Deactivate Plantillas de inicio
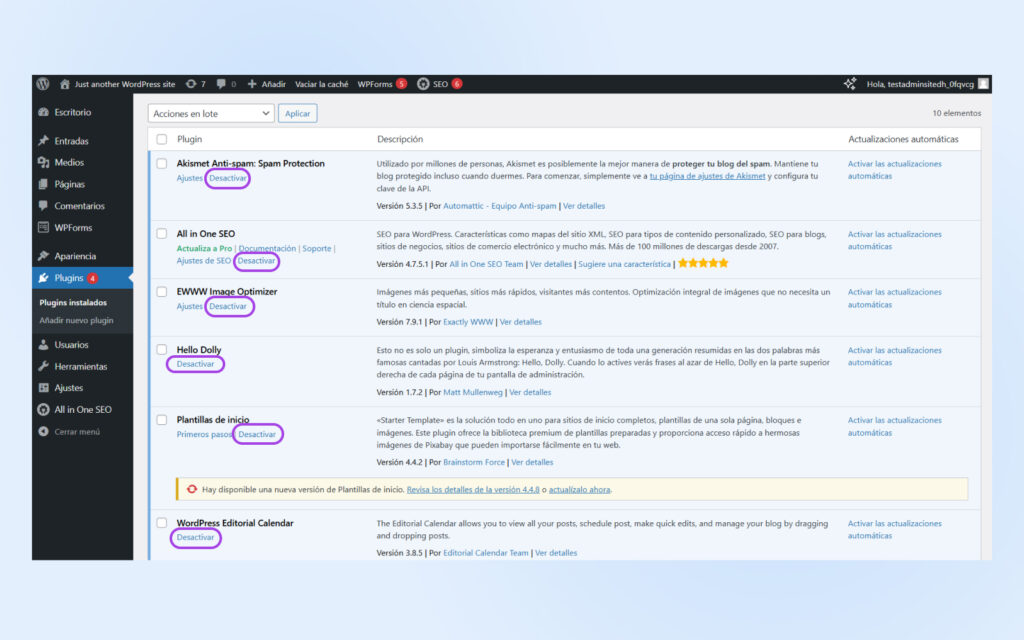 (x=257, y=434)
